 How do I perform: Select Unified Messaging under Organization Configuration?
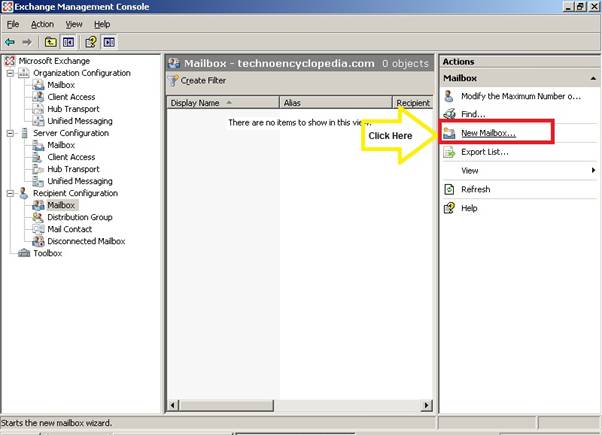coord(80,121)
